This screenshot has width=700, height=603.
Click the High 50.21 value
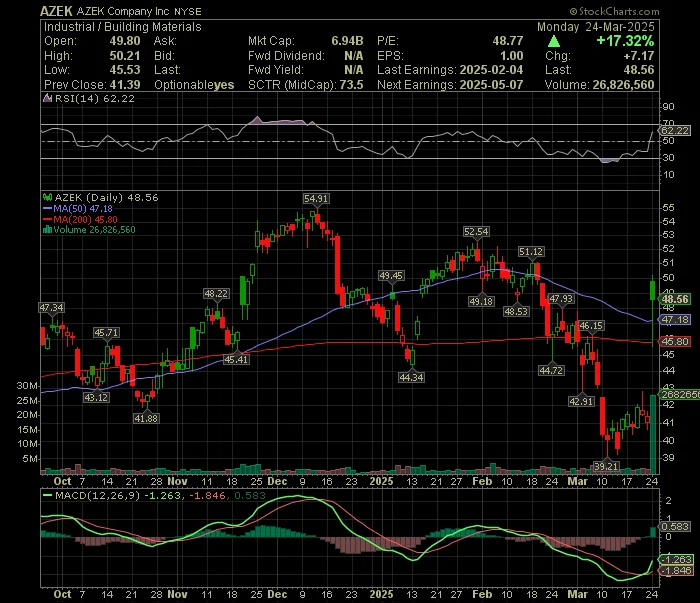pyautogui.click(x=125, y=56)
